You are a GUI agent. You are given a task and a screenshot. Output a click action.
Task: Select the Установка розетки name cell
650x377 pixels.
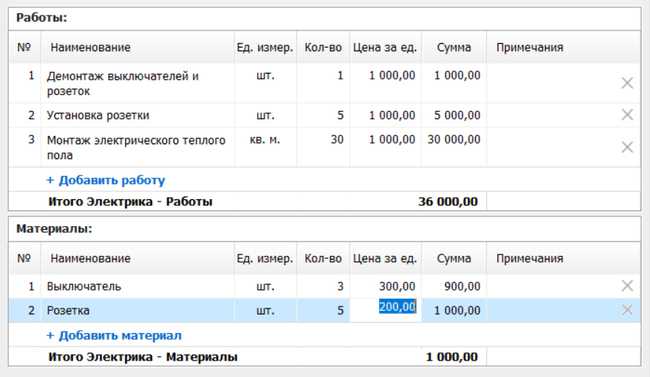(138, 115)
